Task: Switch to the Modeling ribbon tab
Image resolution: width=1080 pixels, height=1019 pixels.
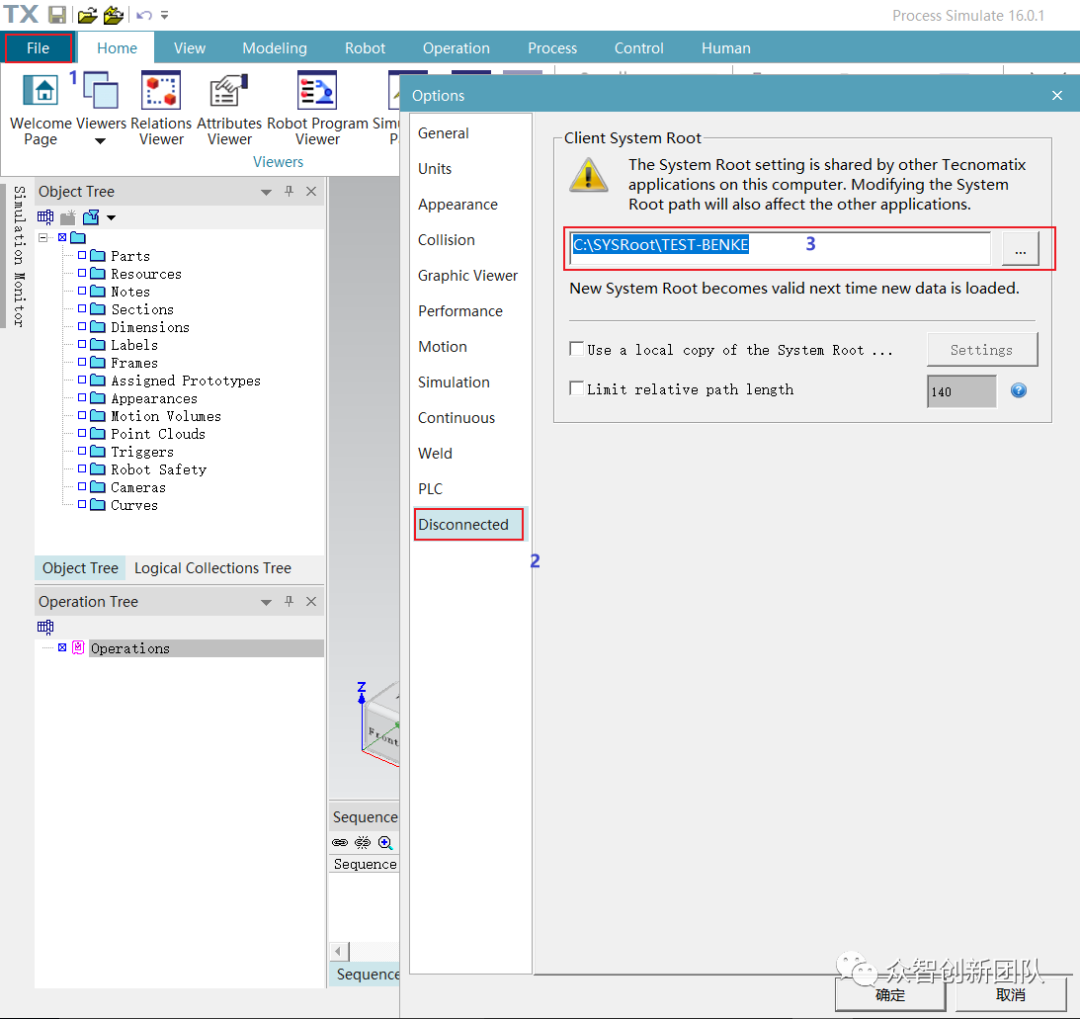Action: click(274, 48)
